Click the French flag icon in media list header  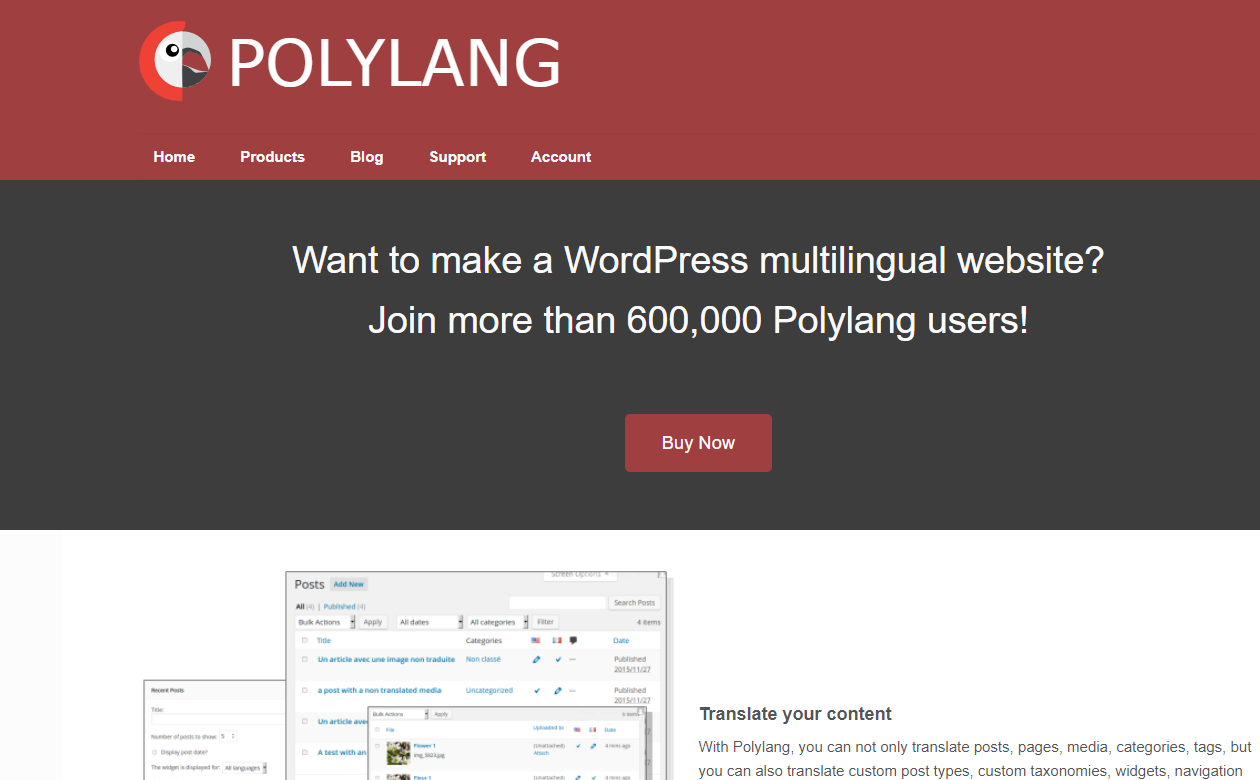point(592,730)
